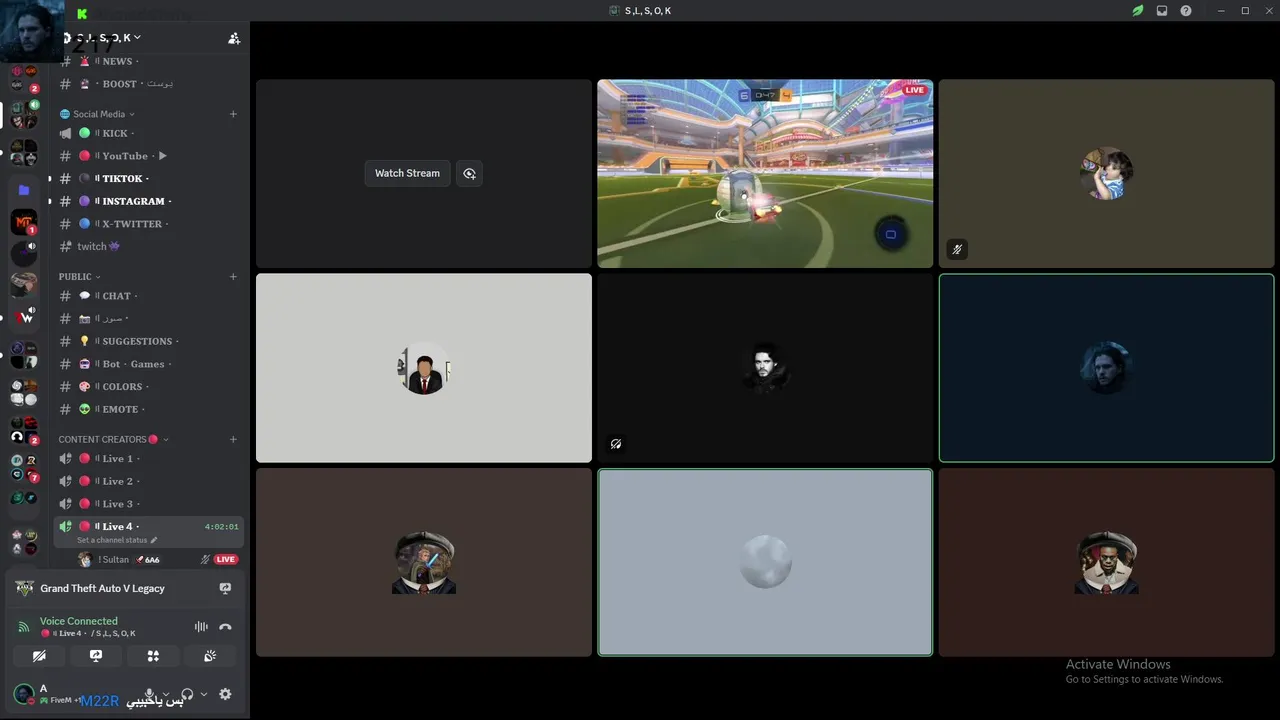1280x720 pixels.
Task: Open the YouTube channel
Action: 148,156
